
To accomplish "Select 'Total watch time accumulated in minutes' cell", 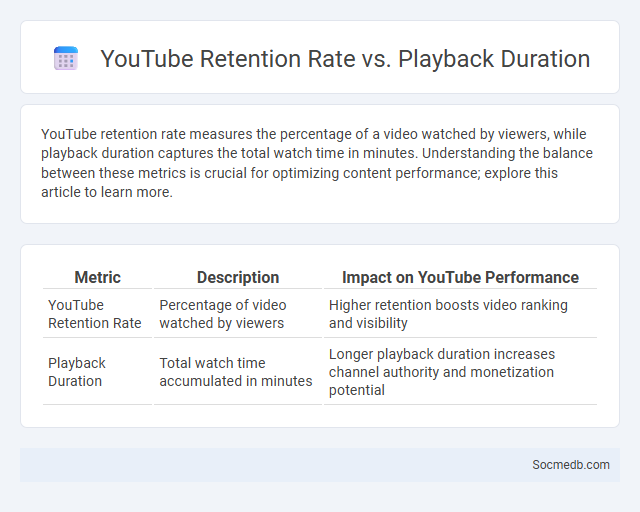I will coord(238,372).
